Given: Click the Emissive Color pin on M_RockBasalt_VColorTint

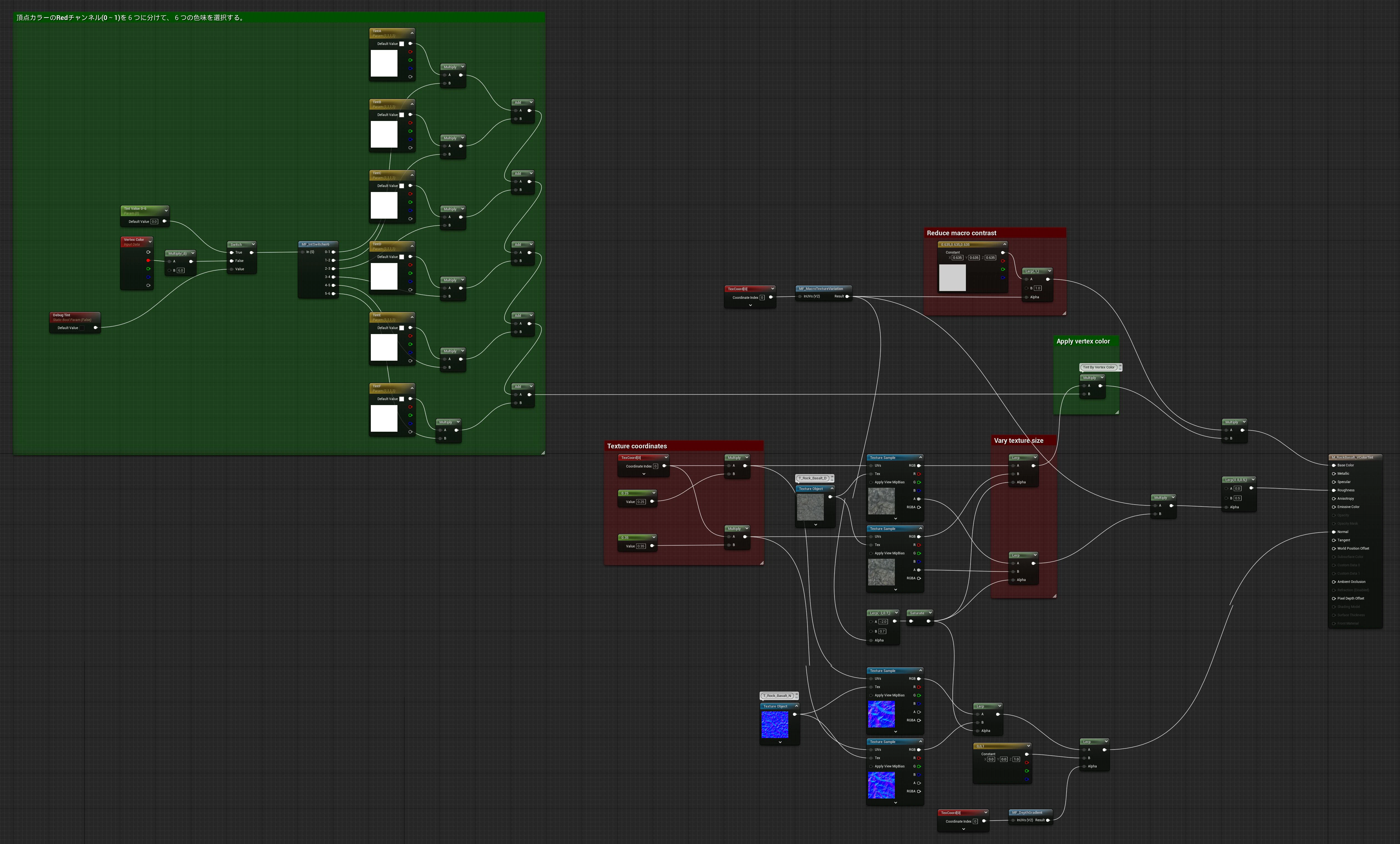Looking at the screenshot, I should (1333, 507).
